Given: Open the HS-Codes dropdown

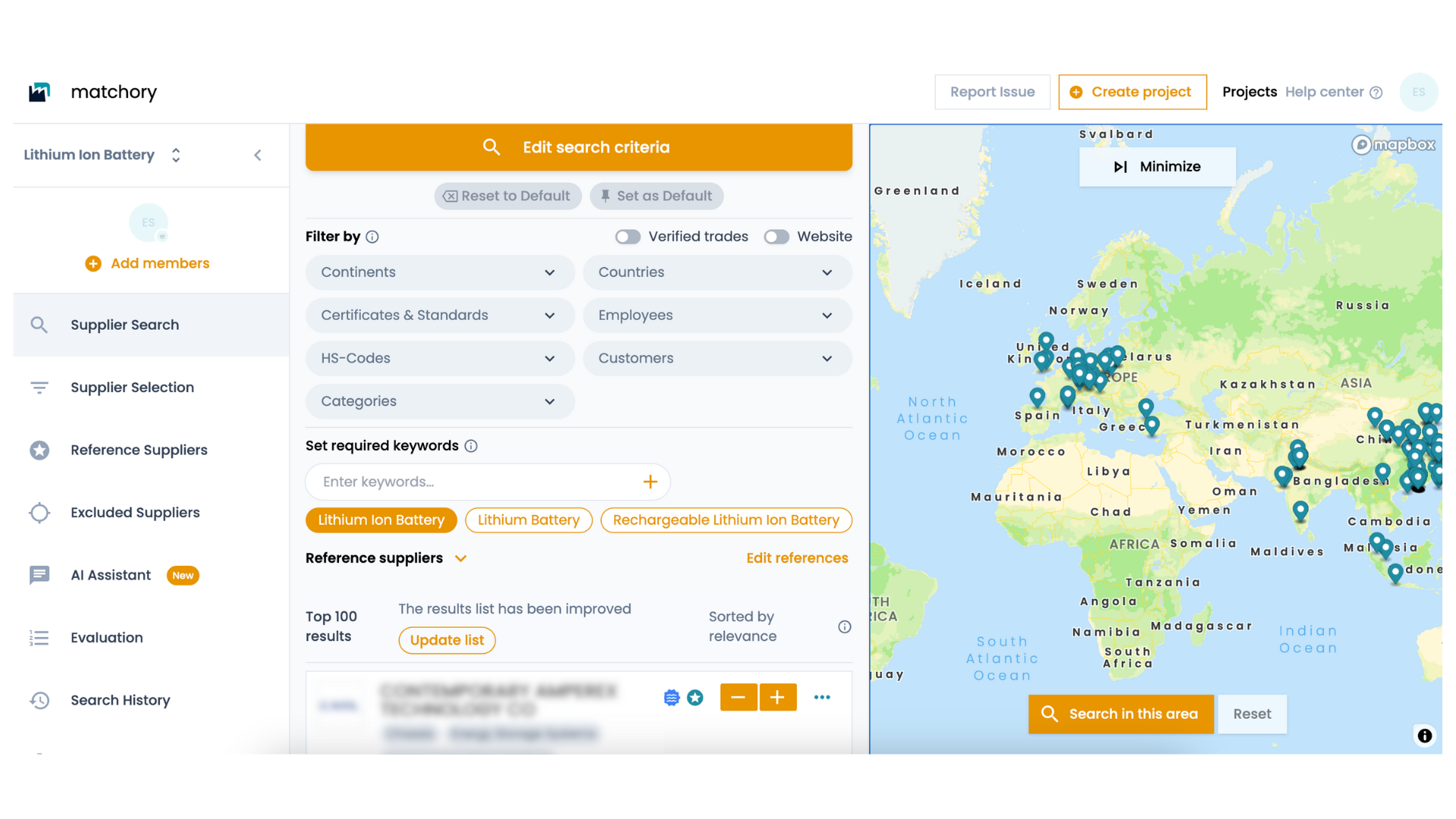Looking at the screenshot, I should (x=440, y=358).
